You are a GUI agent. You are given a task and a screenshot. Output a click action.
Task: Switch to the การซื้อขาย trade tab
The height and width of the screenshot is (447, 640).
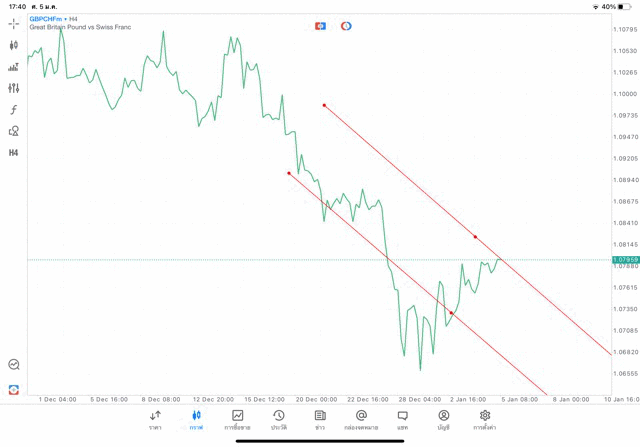237,420
